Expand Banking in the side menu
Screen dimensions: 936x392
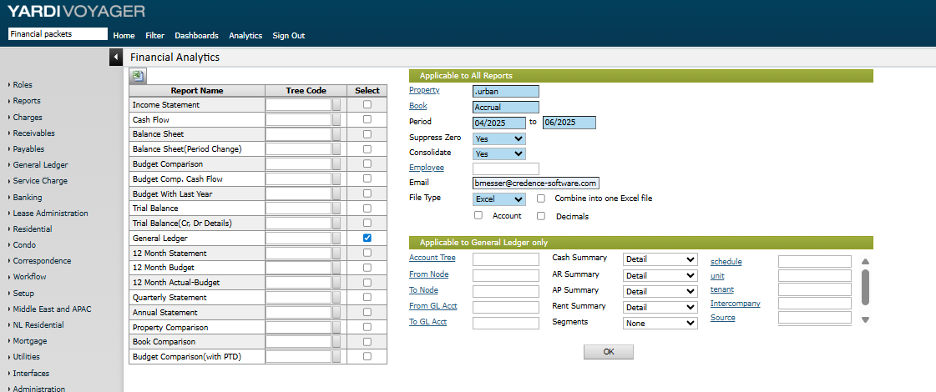coord(27,197)
